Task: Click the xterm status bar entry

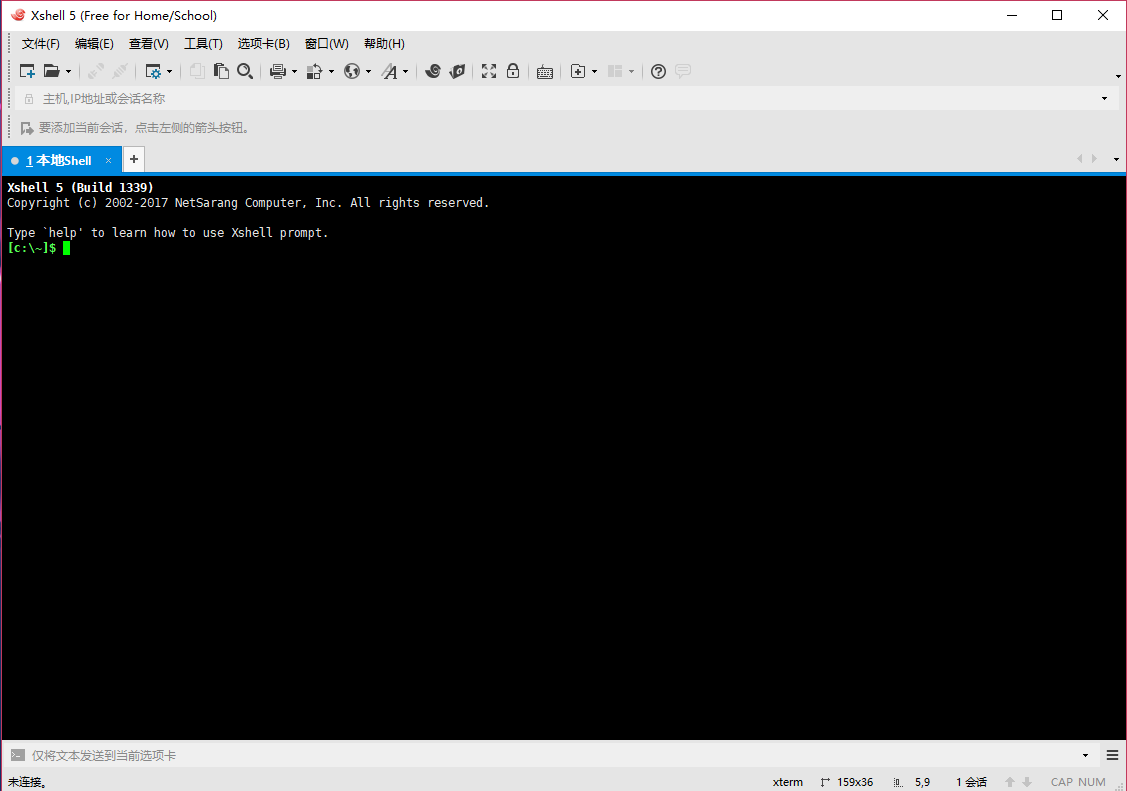Action: coord(788,782)
